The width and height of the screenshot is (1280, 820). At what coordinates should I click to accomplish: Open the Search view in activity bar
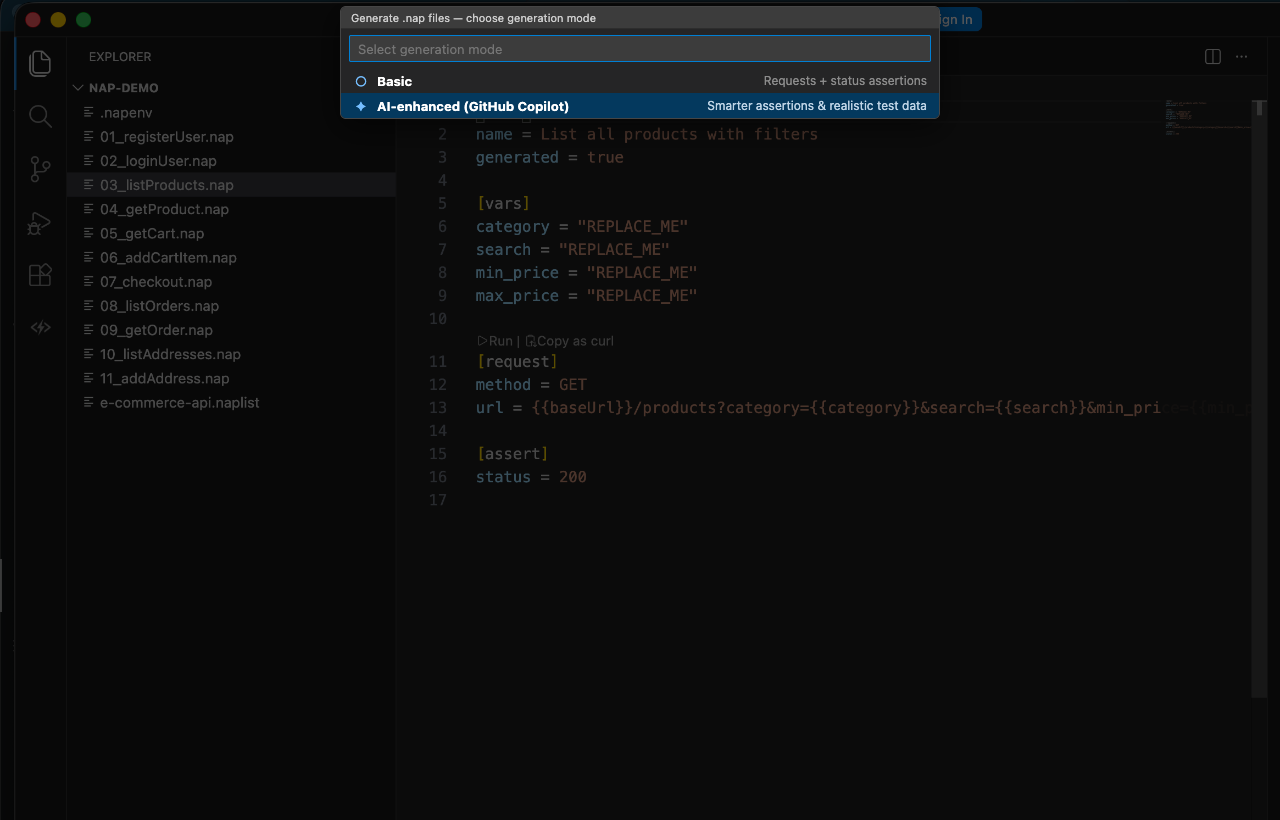[40, 116]
